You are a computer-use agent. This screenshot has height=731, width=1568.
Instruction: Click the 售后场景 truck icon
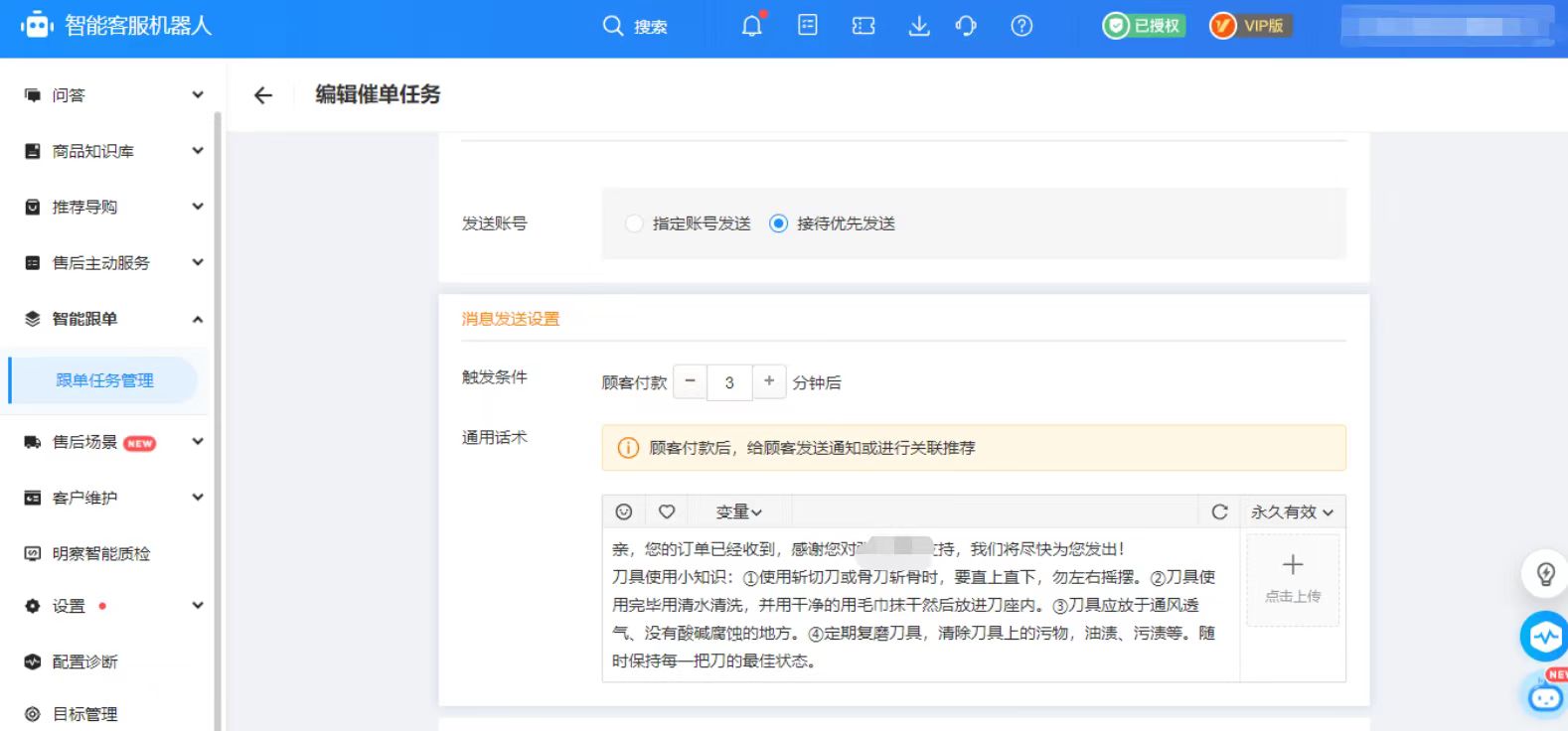(x=33, y=442)
